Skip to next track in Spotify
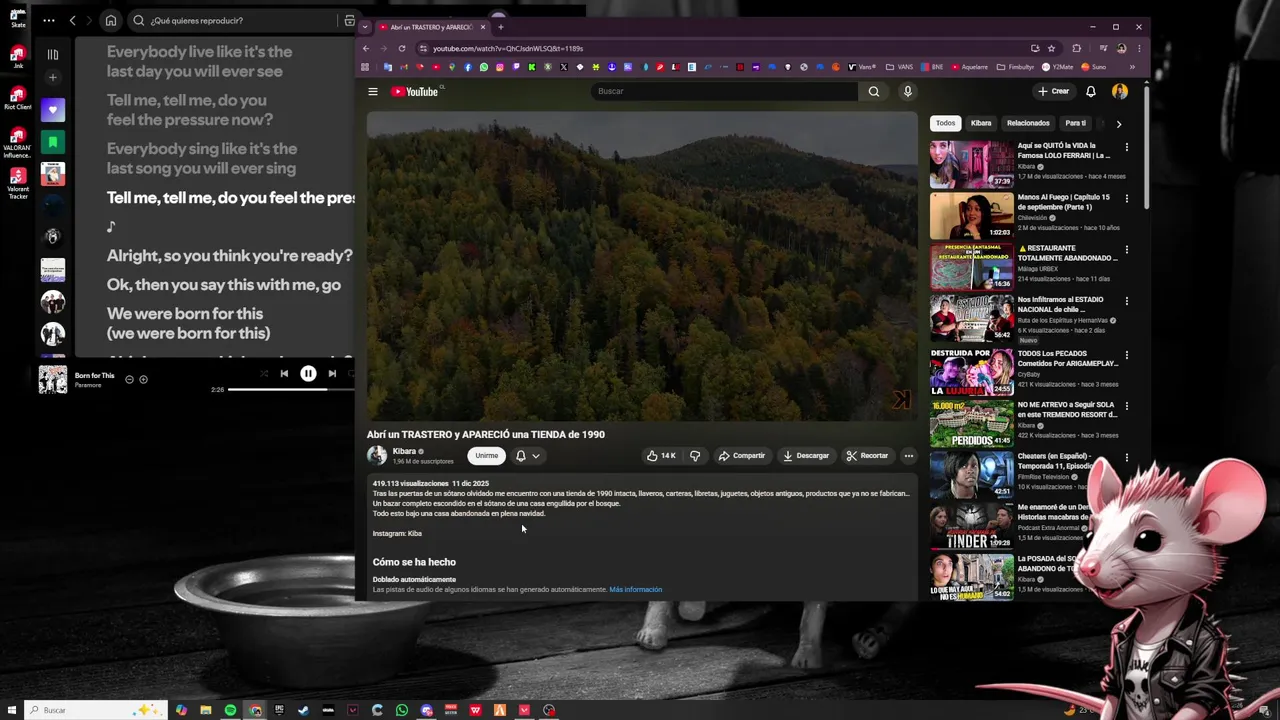Screen dimensions: 1280x720 click(332, 374)
